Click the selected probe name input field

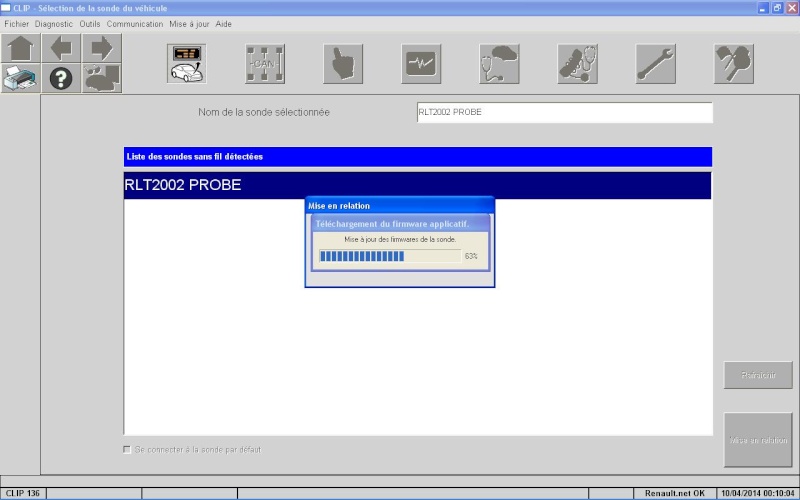[564, 112]
